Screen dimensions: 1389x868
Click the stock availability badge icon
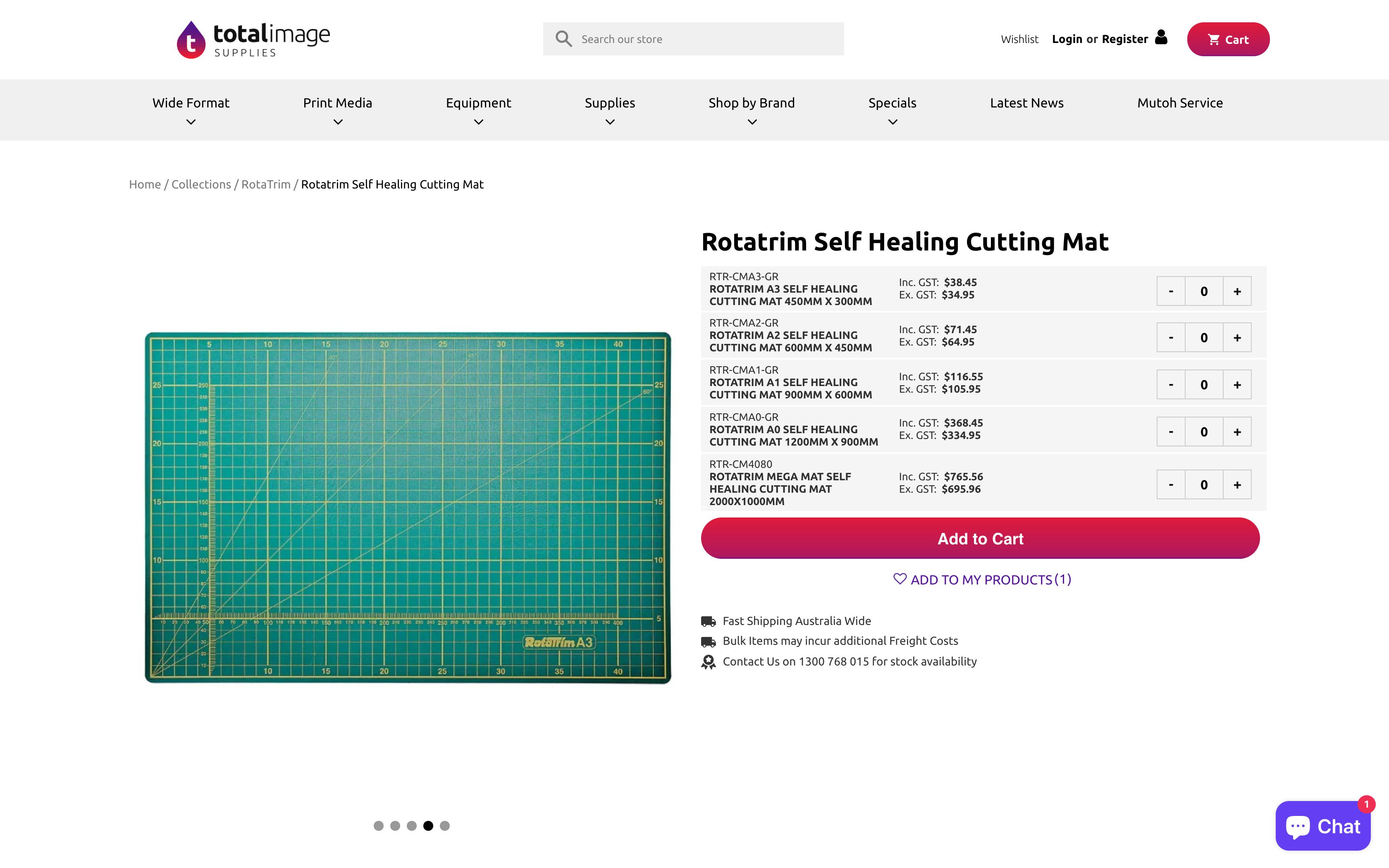tap(708, 661)
